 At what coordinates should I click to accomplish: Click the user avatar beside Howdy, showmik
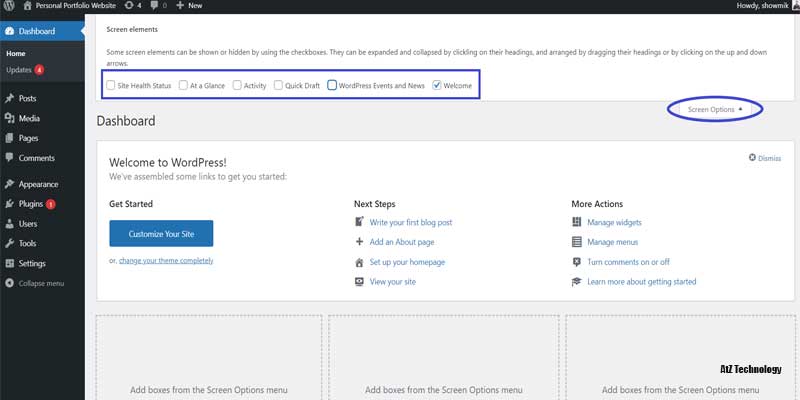pyautogui.click(x=796, y=6)
